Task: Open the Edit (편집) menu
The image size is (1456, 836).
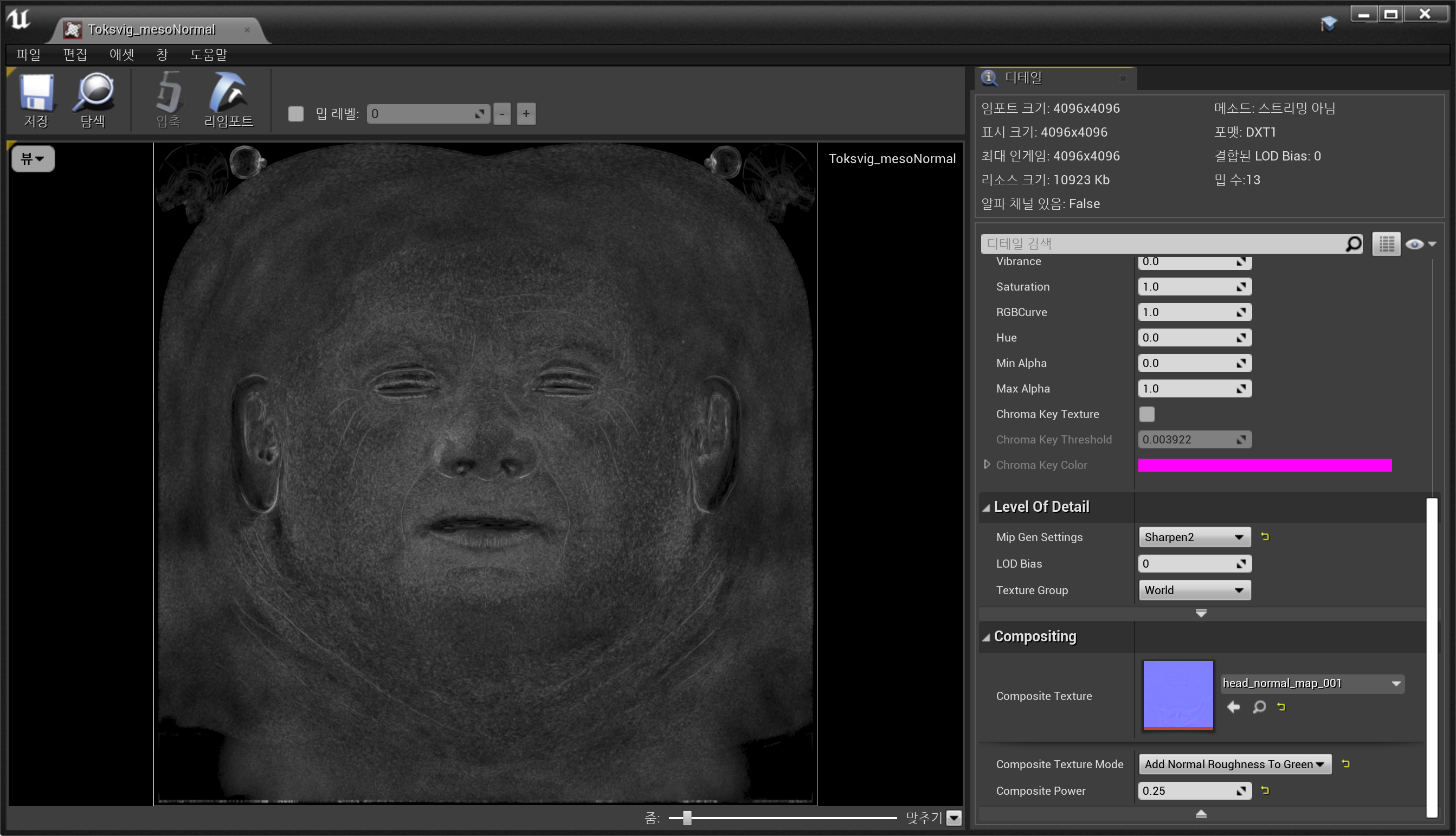Action: click(x=75, y=55)
